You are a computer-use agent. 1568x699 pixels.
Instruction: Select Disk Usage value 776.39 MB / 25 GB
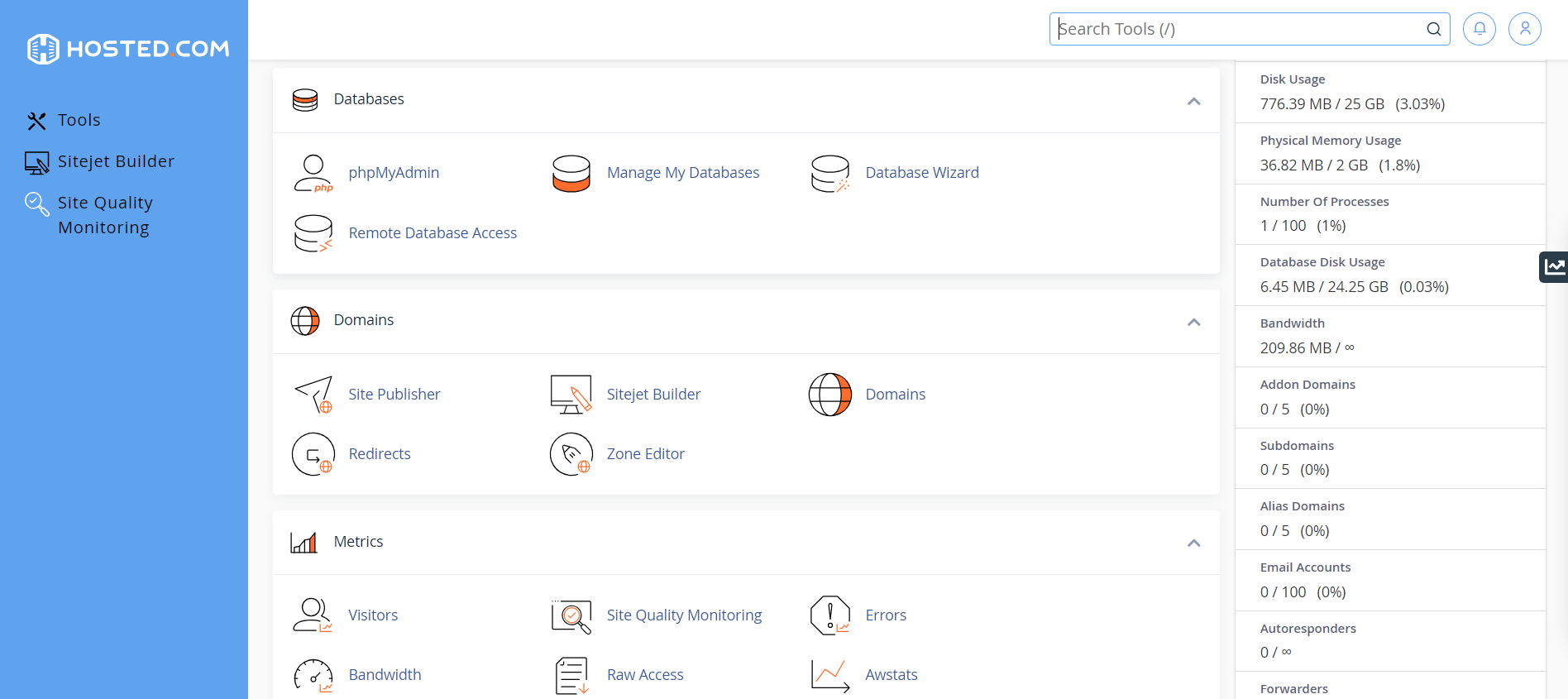coord(1322,104)
